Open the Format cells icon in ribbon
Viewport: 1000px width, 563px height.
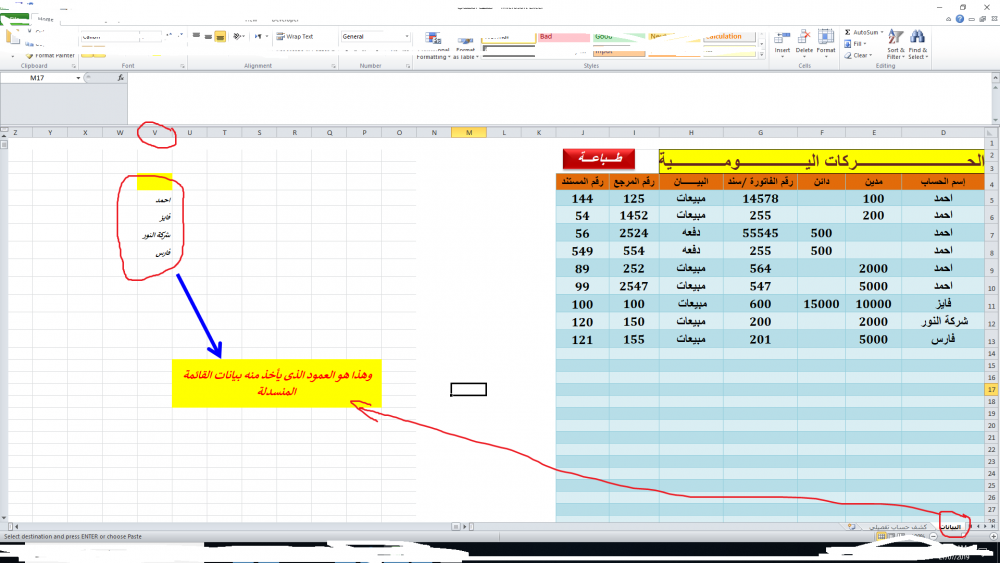[826, 38]
